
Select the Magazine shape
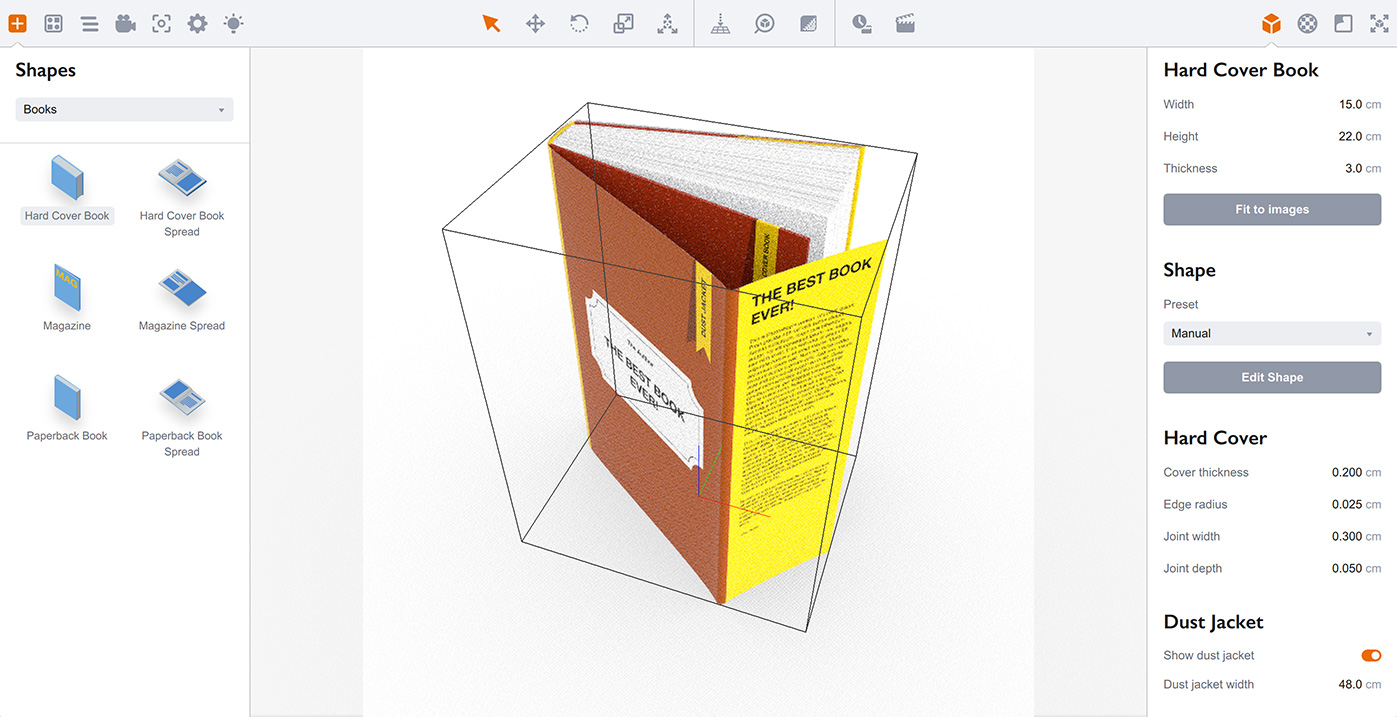67,297
